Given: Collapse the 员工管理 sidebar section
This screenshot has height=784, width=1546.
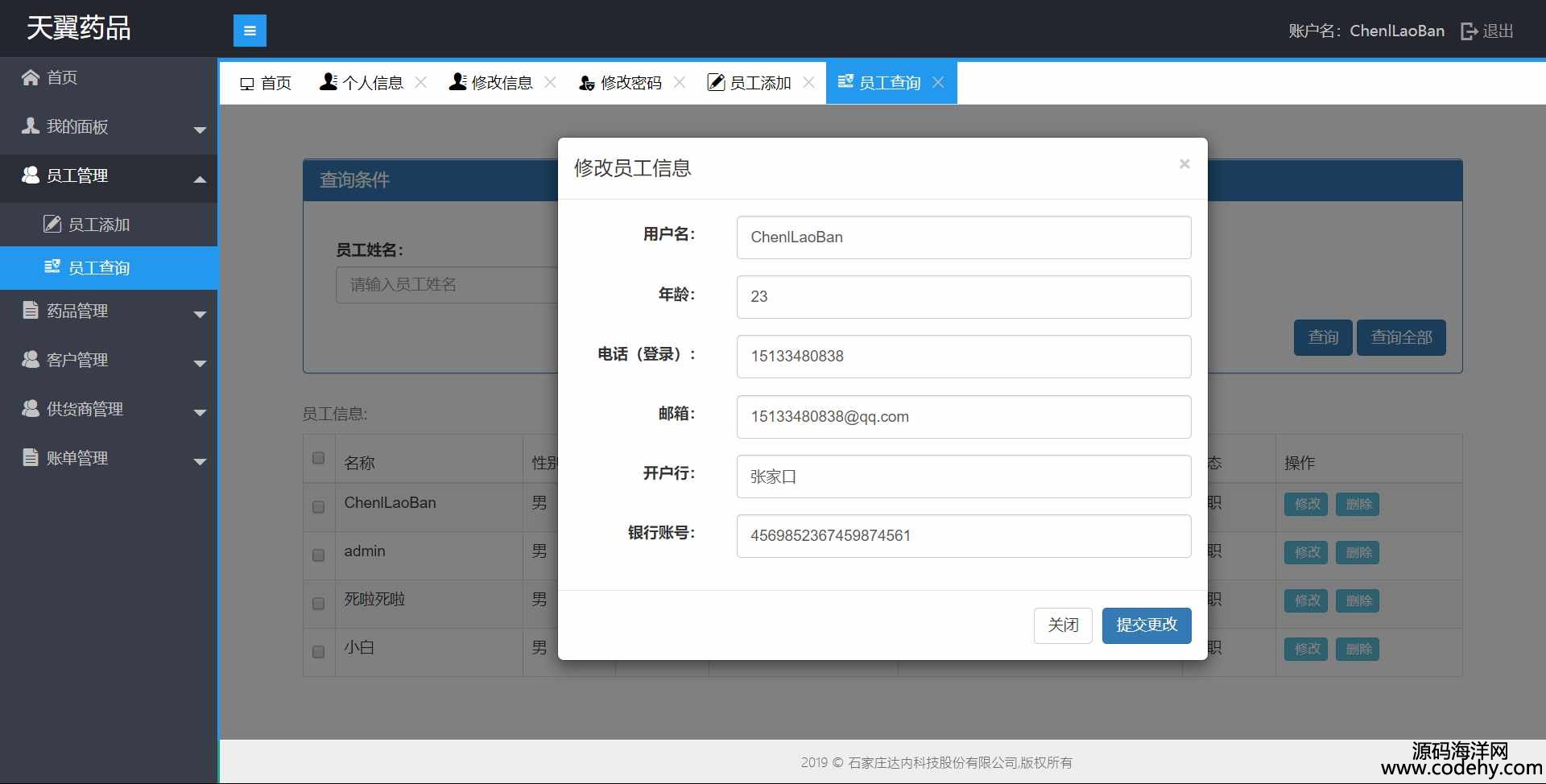Looking at the screenshot, I should (109, 175).
